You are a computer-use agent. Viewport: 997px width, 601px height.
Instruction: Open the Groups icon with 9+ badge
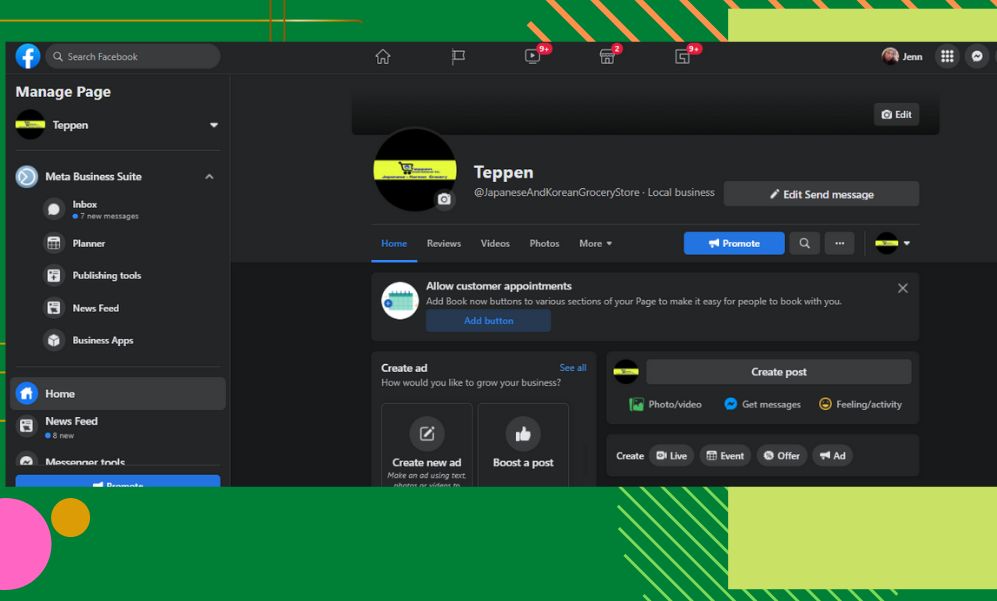pos(682,57)
